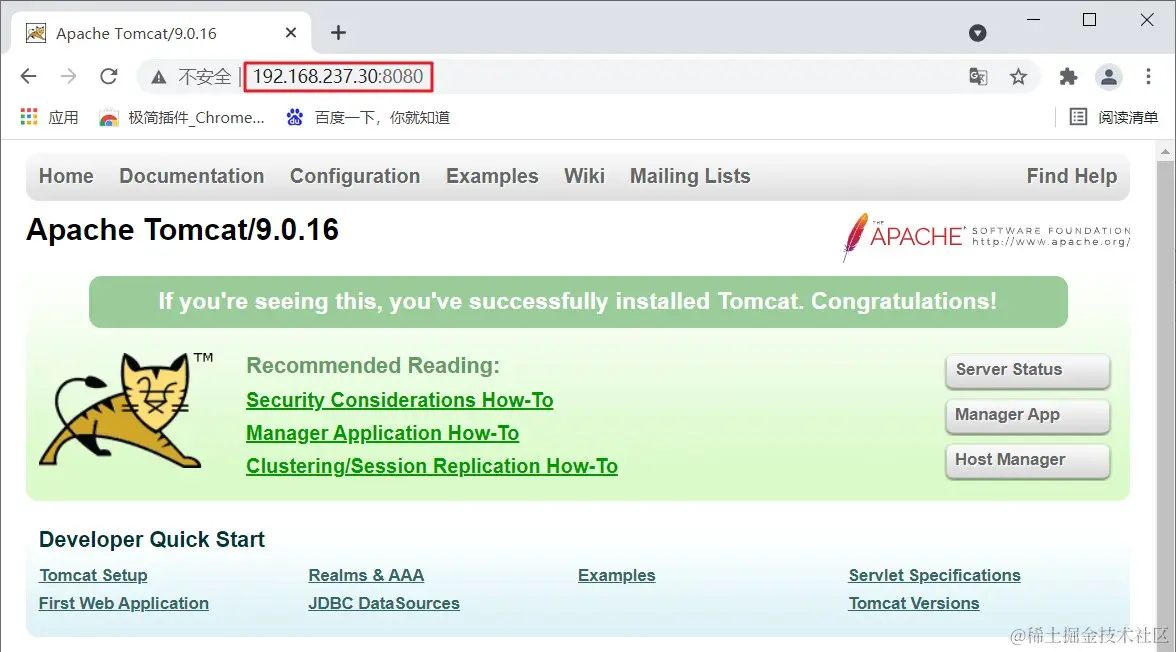Open Manager Application How-To link

coord(382,433)
